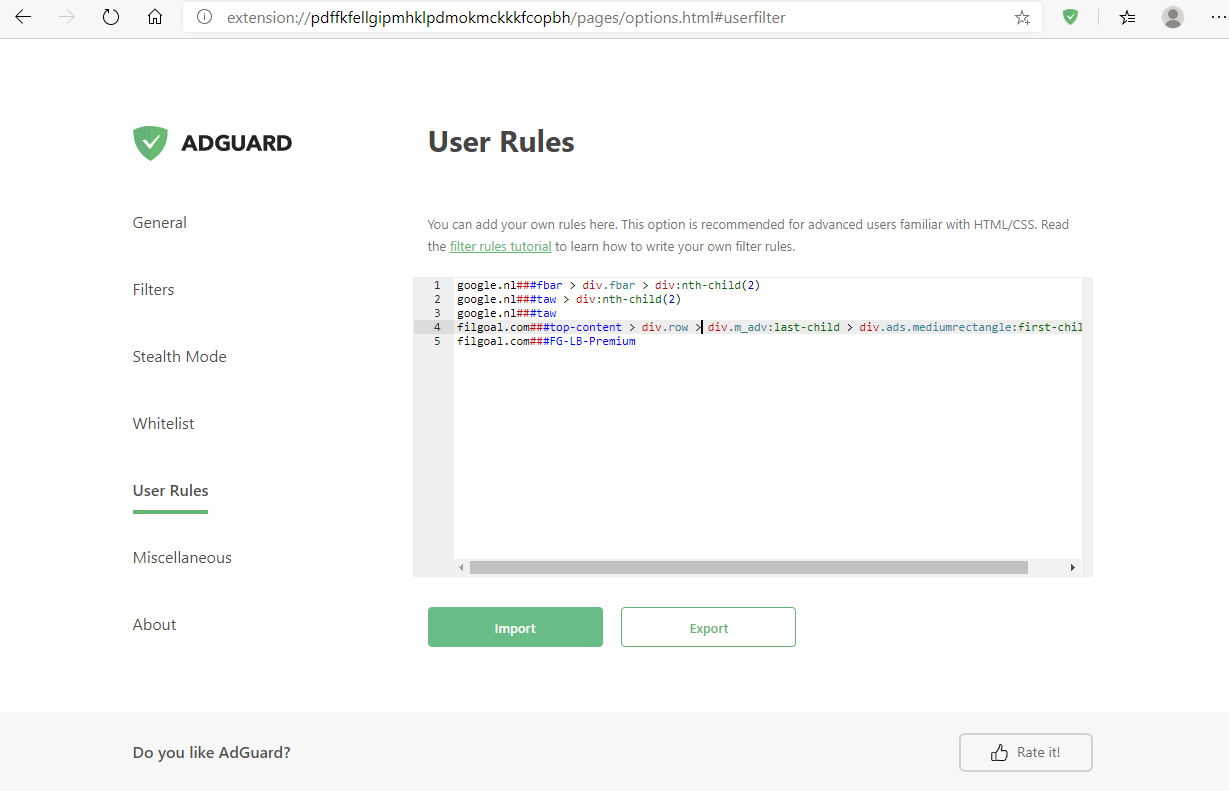Viewport: 1229px width, 791px height.
Task: Open the General settings section
Action: click(x=160, y=223)
